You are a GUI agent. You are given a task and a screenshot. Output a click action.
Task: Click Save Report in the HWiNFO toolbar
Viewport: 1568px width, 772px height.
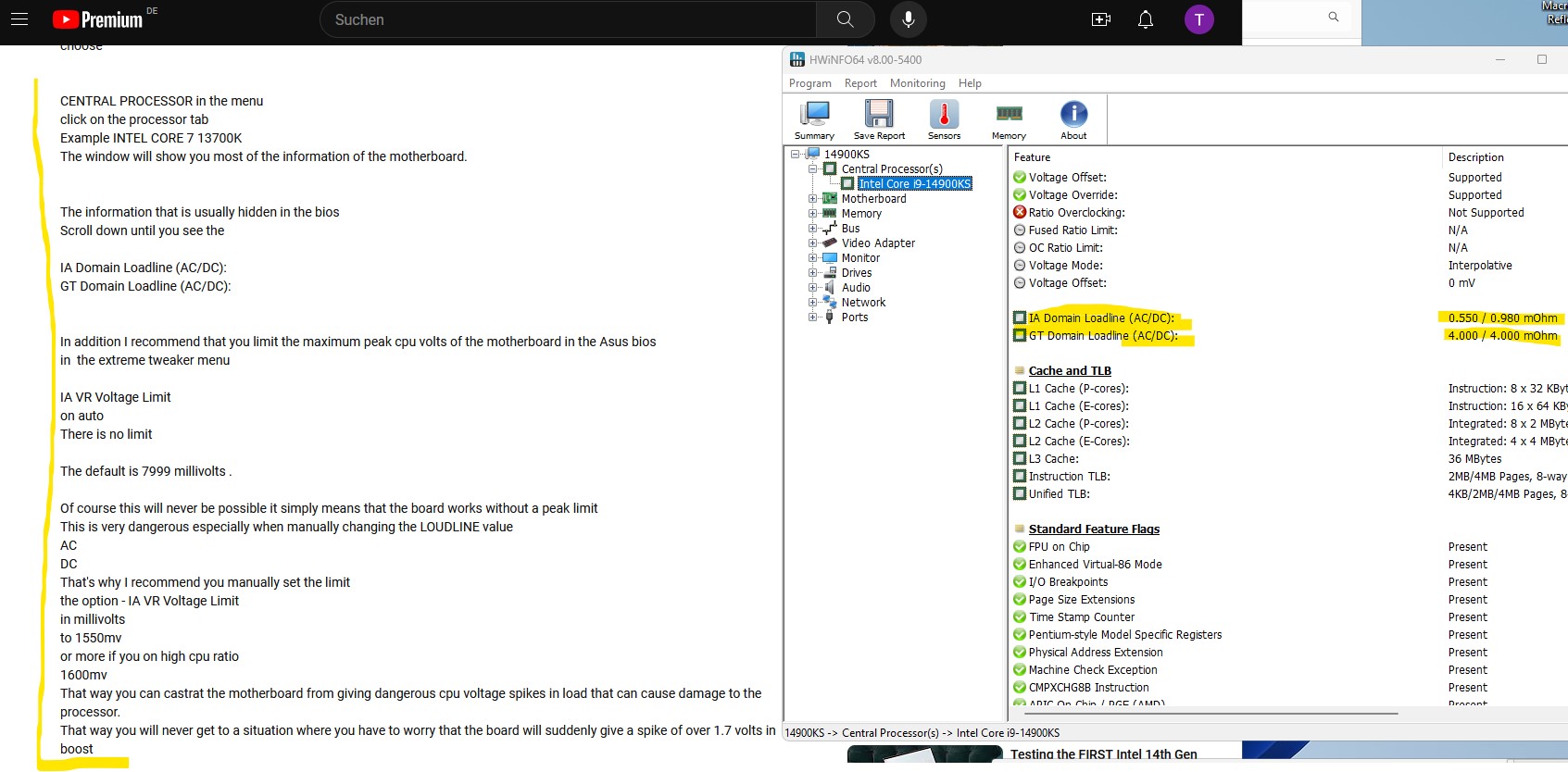879,119
